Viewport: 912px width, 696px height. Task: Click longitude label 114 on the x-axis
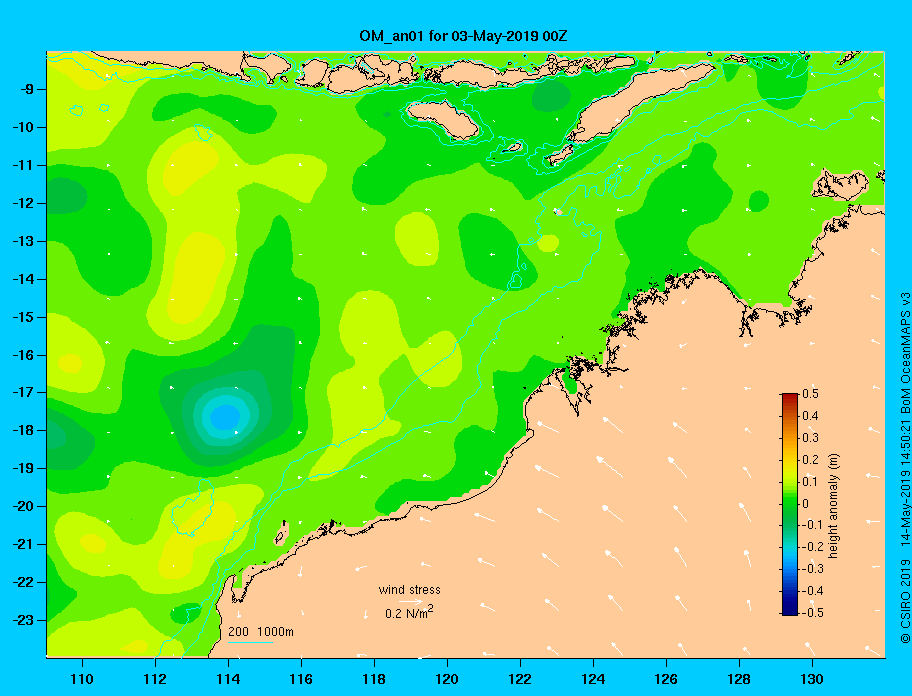tap(228, 679)
